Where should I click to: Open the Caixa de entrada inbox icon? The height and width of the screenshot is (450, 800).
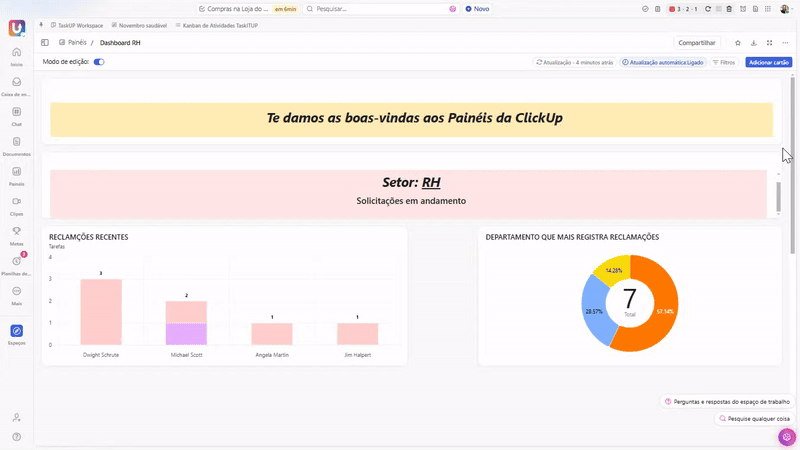pyautogui.click(x=17, y=83)
